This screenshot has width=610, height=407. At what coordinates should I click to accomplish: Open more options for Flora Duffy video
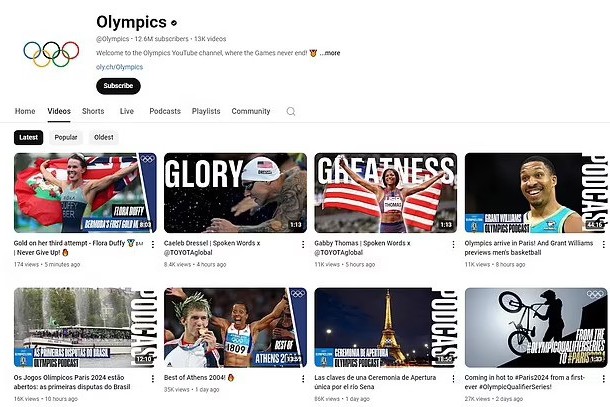(152, 244)
